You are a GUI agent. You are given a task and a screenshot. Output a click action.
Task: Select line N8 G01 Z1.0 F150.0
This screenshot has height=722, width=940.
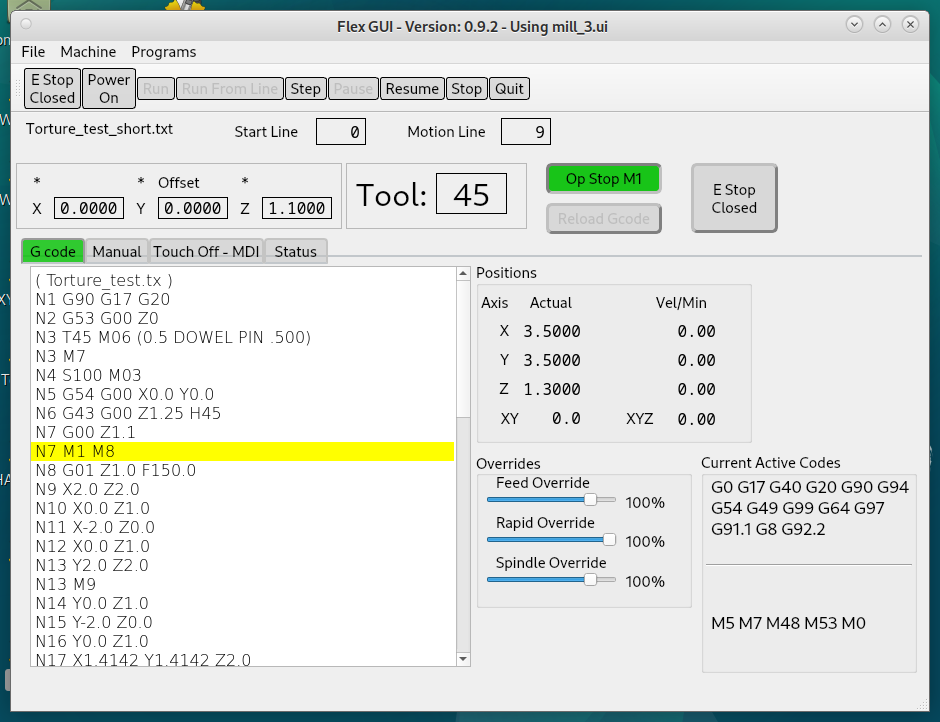[242, 471]
